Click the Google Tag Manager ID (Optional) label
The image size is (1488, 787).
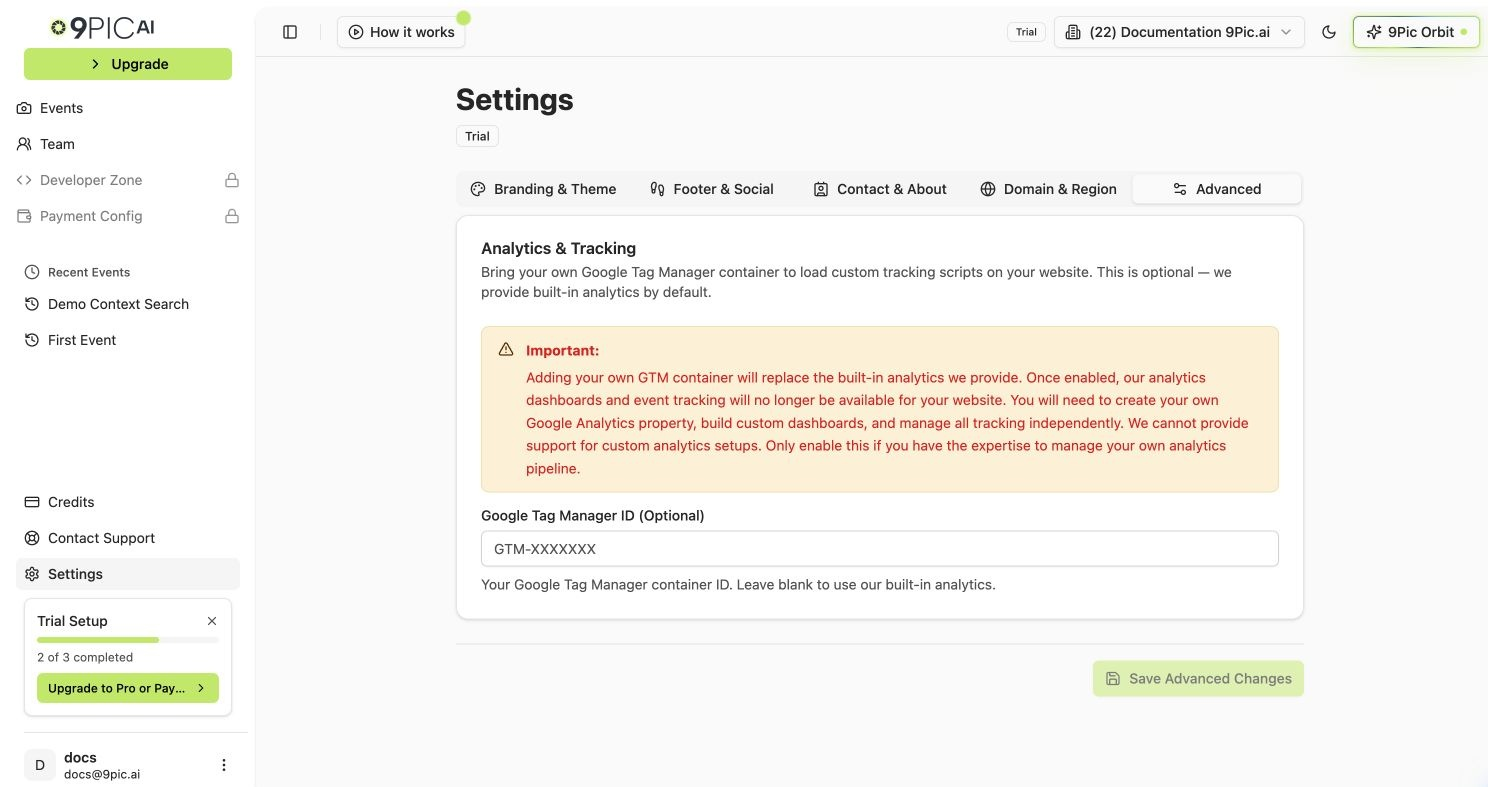(x=593, y=516)
